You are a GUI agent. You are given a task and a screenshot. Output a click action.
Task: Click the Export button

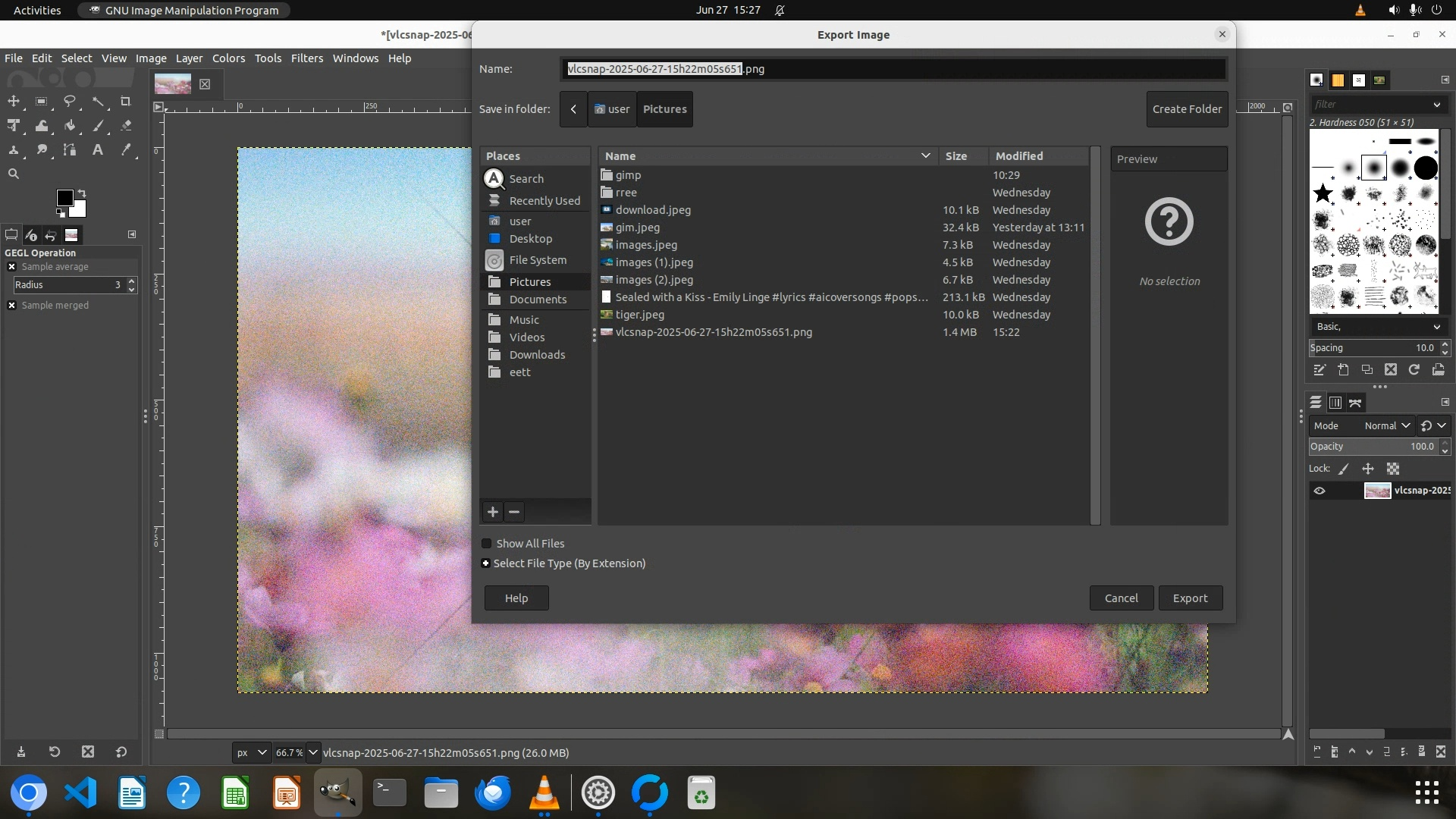(x=1190, y=598)
